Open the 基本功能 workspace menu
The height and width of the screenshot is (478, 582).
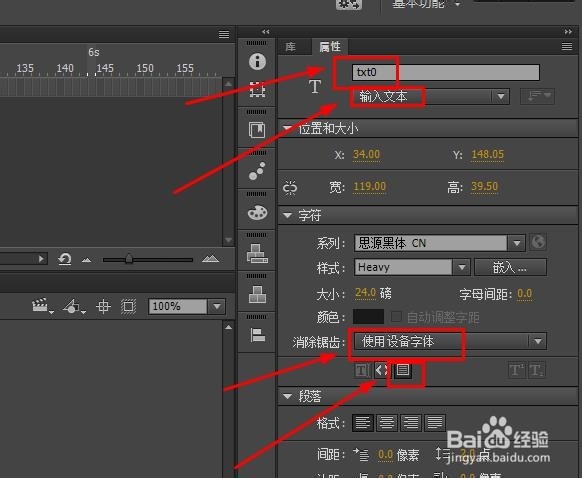pos(427,4)
